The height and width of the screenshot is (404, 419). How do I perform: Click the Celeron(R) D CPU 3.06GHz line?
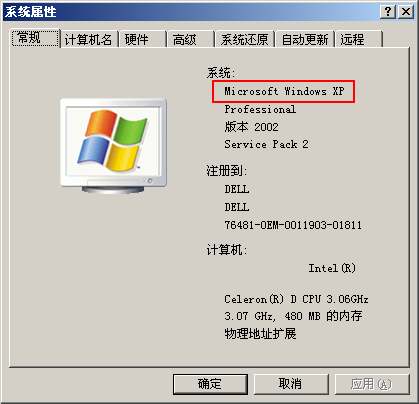coord(296,299)
